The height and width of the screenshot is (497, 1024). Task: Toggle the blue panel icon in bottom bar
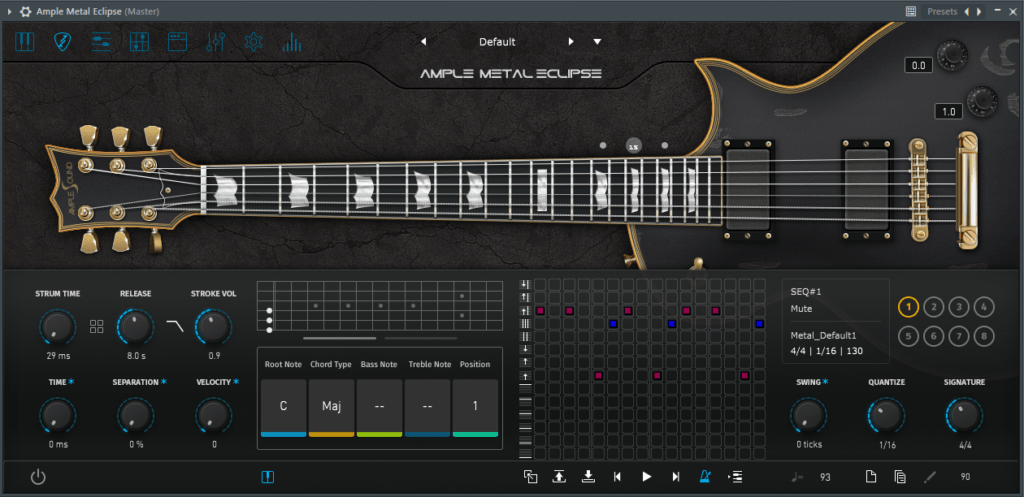click(268, 477)
